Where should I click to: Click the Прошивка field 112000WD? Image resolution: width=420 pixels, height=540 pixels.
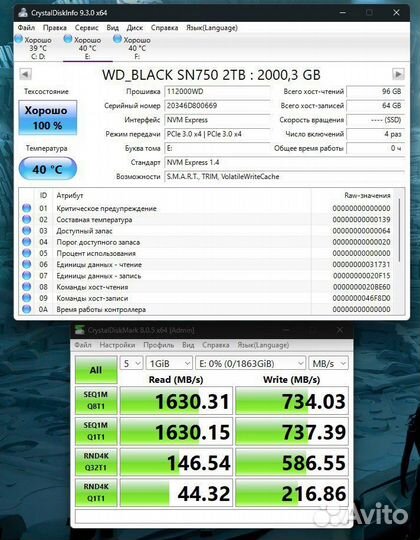(x=217, y=92)
